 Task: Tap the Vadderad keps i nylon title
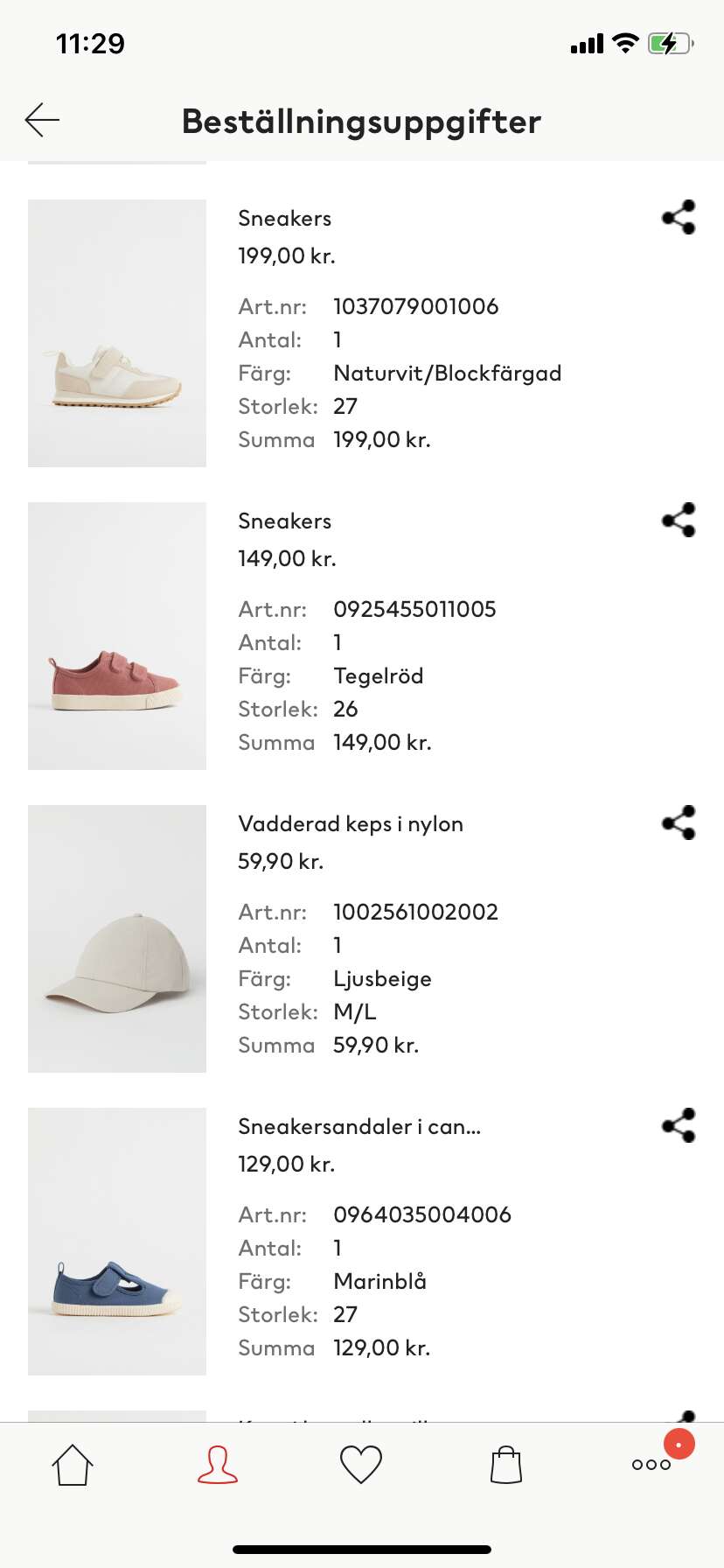[351, 823]
